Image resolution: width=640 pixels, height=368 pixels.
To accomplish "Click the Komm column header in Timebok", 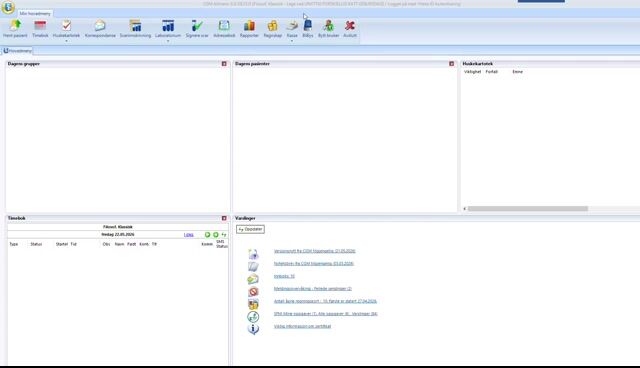I will point(207,244).
